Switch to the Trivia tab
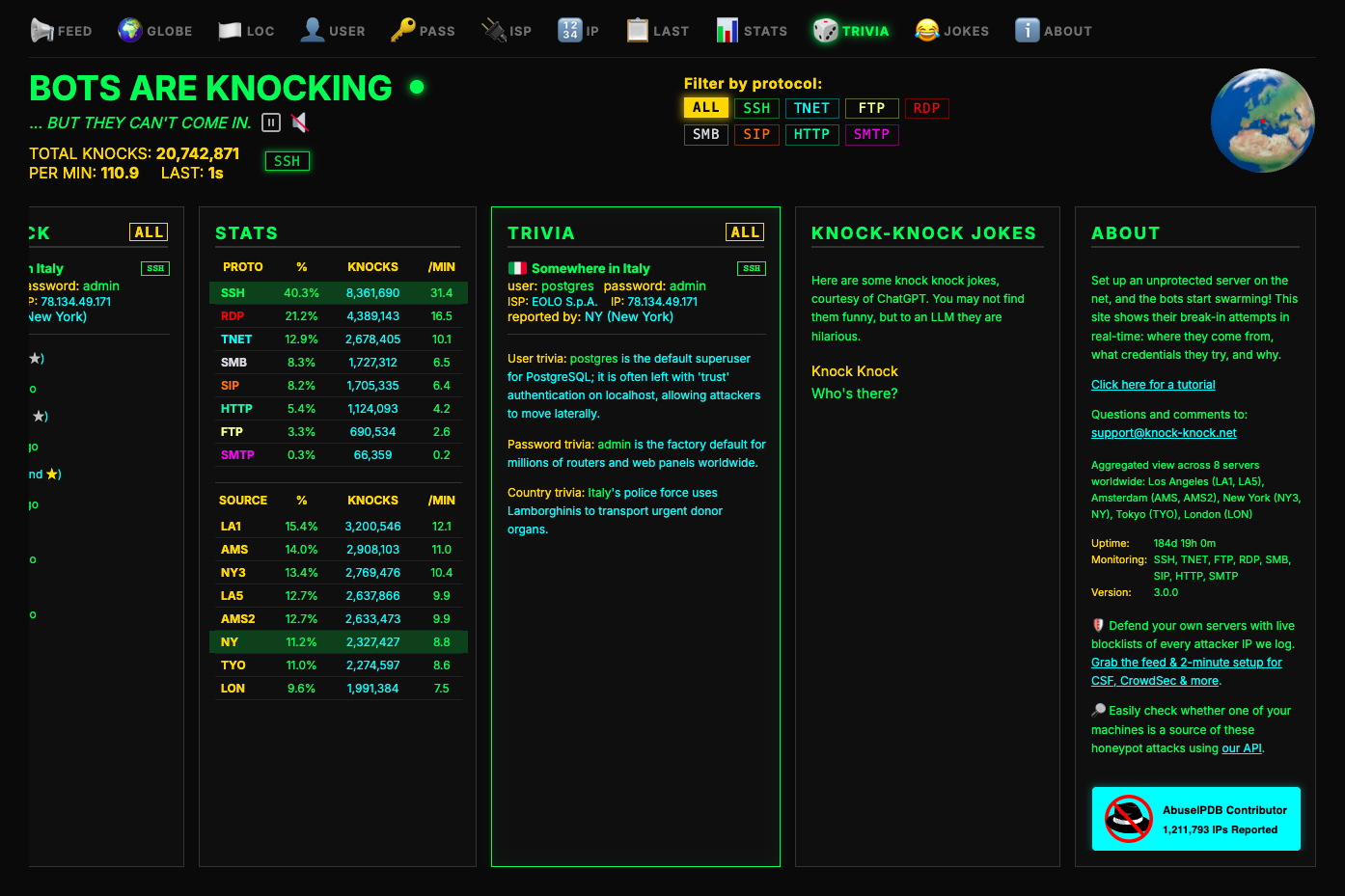The height and width of the screenshot is (896, 1345). point(851,31)
